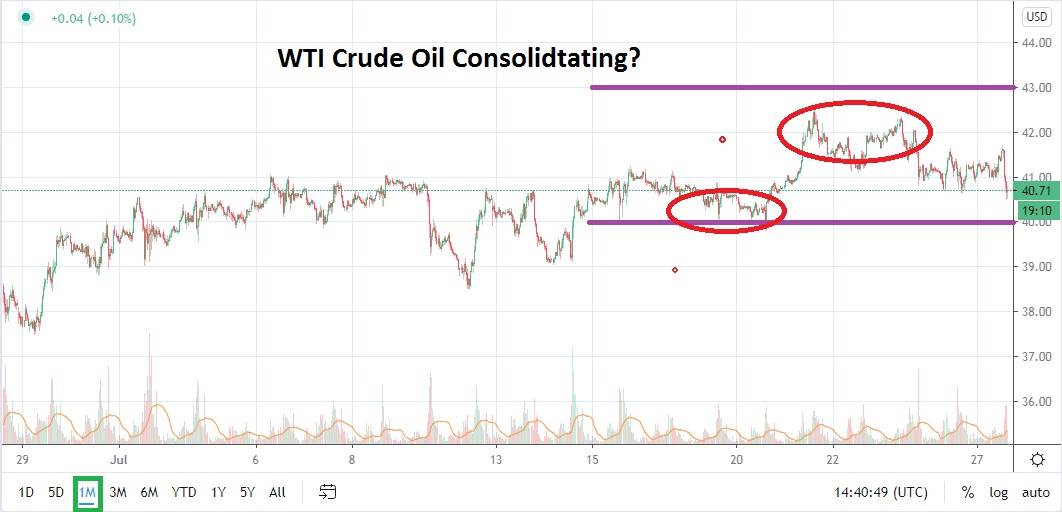Show the YTD time range
The image size is (1062, 512).
(x=184, y=492)
